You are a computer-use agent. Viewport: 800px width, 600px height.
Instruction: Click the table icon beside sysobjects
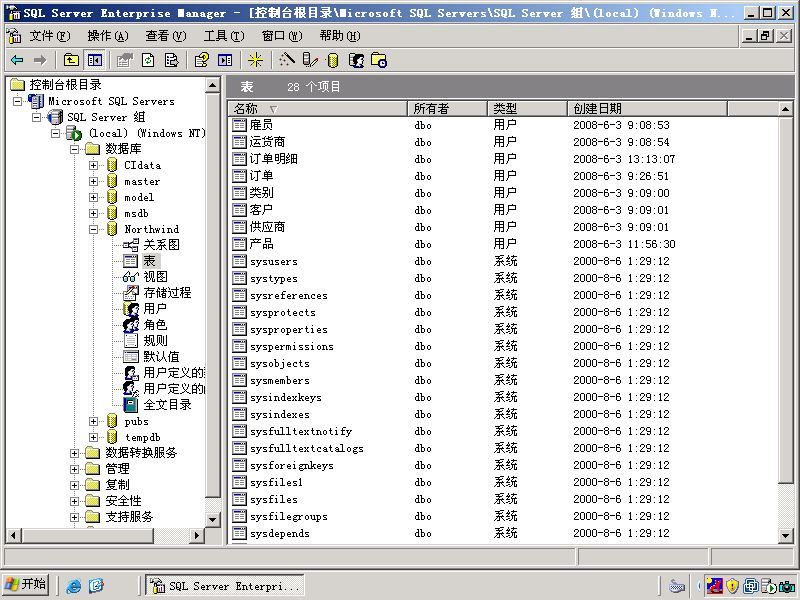(x=239, y=363)
